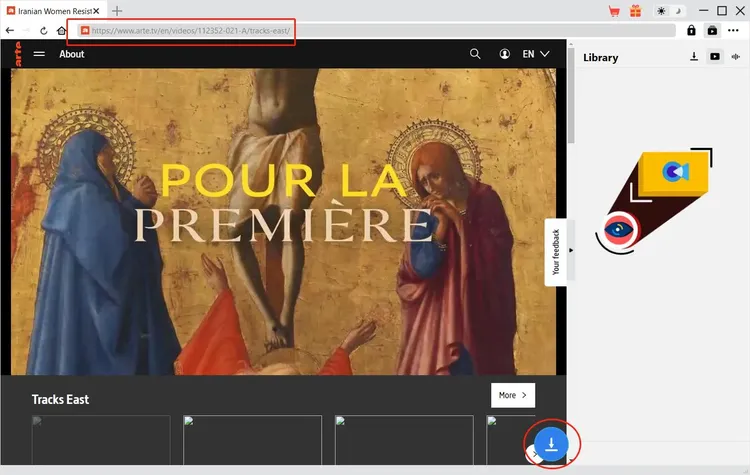Refresh the current web page
The width and height of the screenshot is (750, 475).
click(x=44, y=31)
